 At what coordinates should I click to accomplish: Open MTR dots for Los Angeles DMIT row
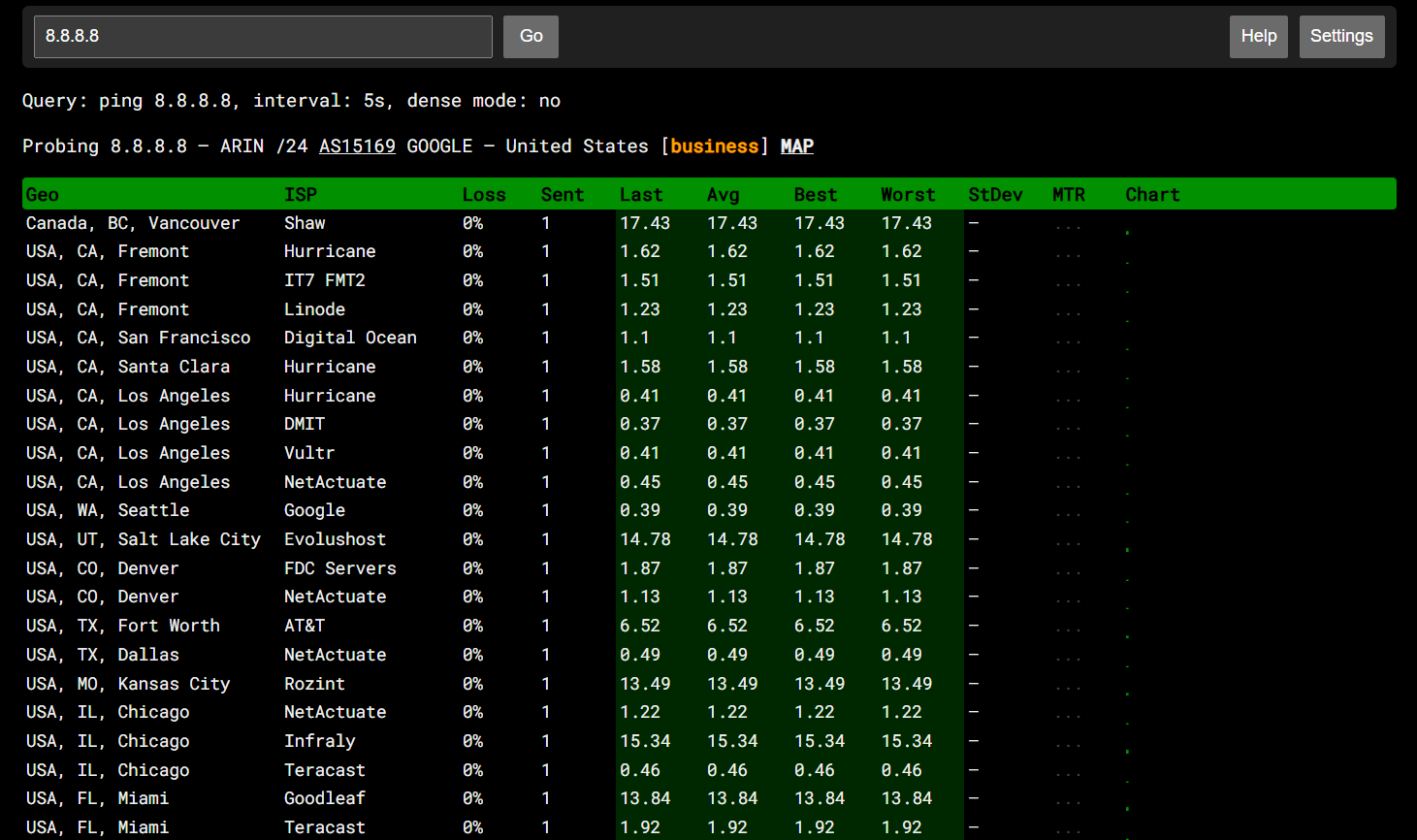(1068, 429)
